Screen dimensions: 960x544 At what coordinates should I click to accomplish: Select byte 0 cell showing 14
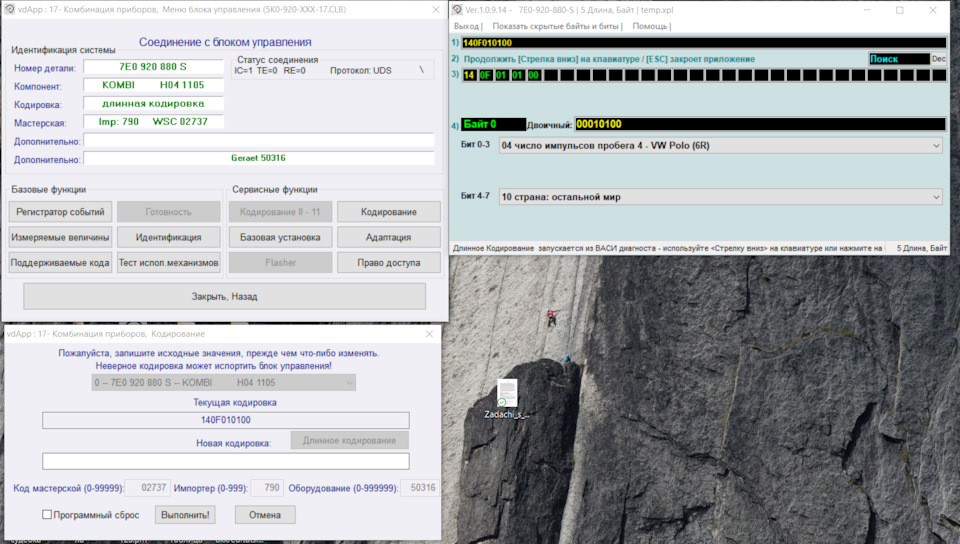pos(469,75)
